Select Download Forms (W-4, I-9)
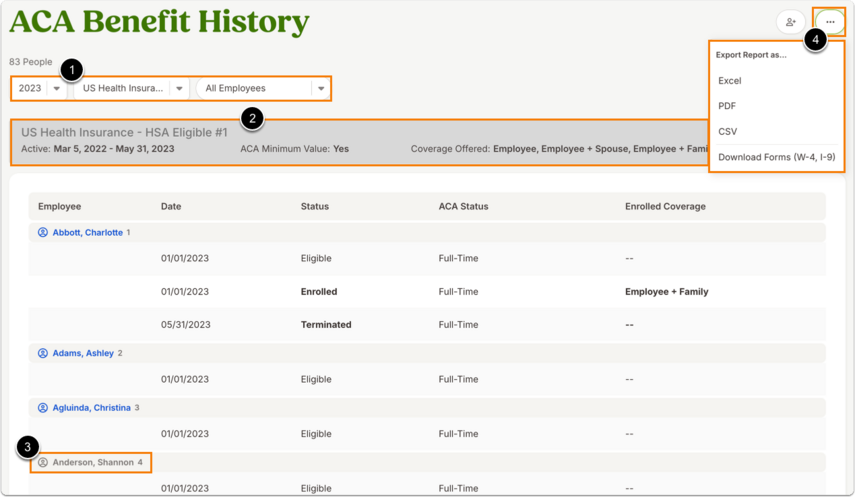The image size is (855, 497). pos(776,157)
